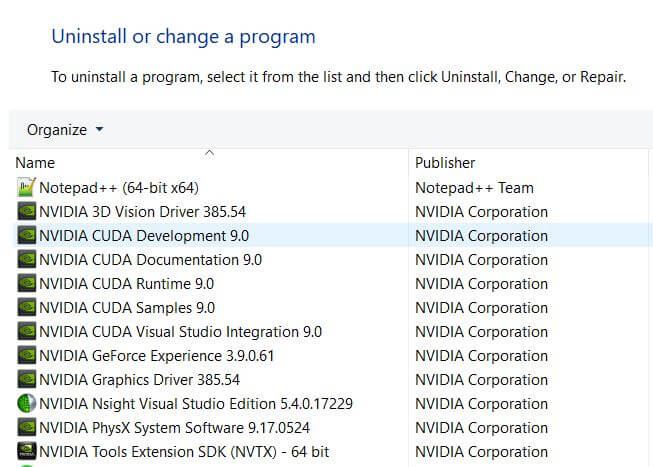This screenshot has width=653, height=467.
Task: Select NVIDIA Graphics Driver 385.54 entry
Action: [x=140, y=380]
